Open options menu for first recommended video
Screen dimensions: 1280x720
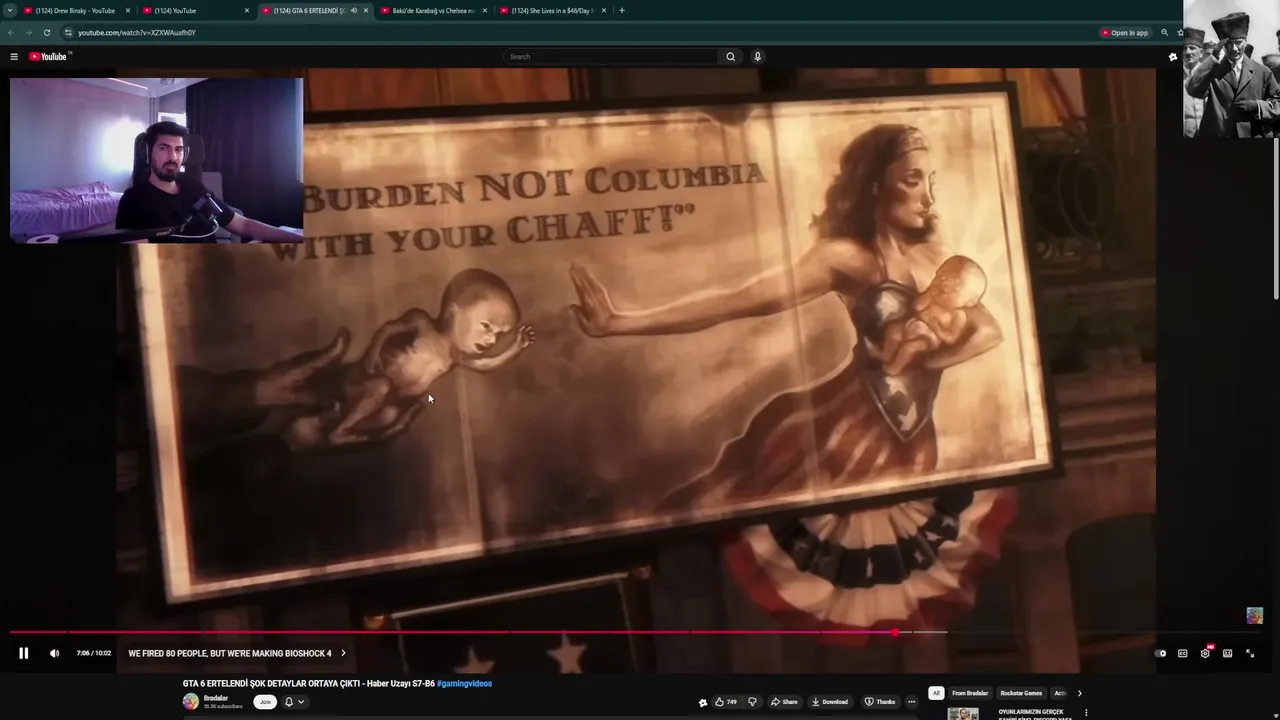(1086, 713)
